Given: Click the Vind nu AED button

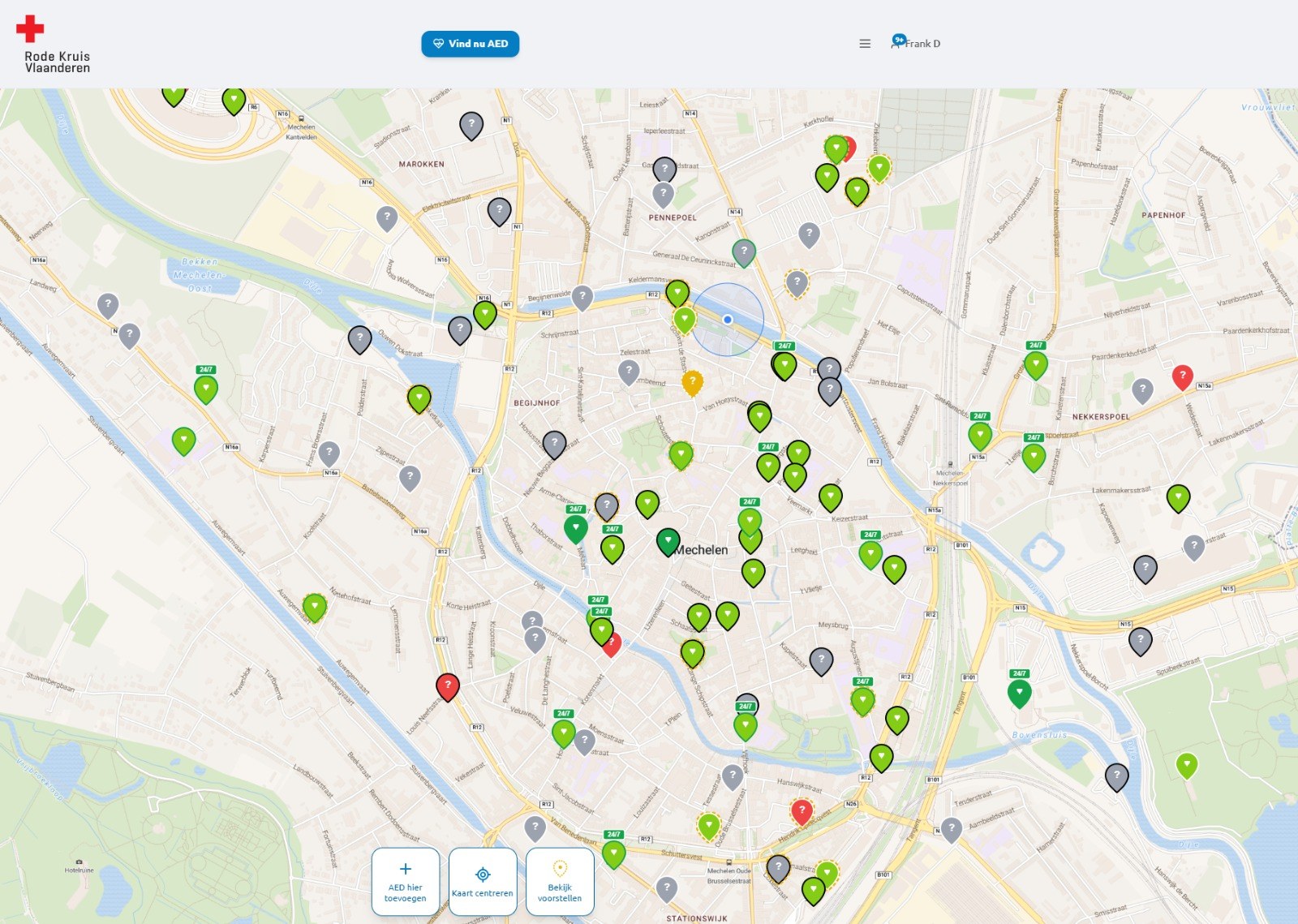Looking at the screenshot, I should pyautogui.click(x=471, y=44).
